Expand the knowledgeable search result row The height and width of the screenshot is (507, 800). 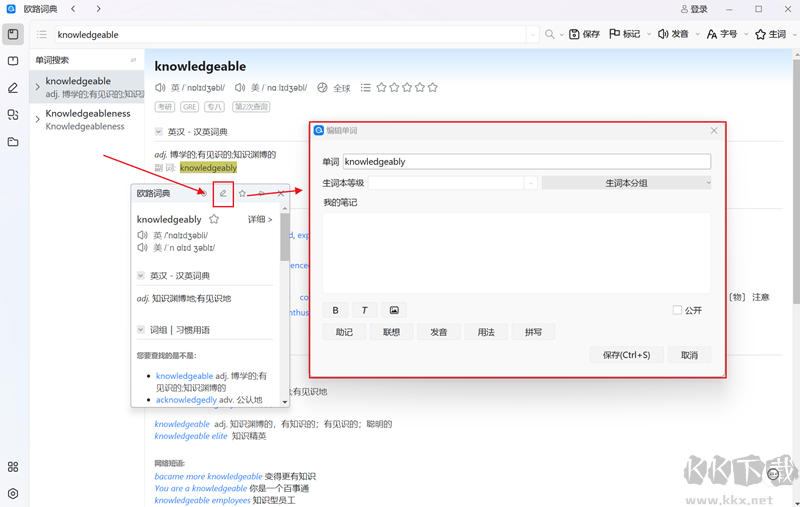coord(37,87)
